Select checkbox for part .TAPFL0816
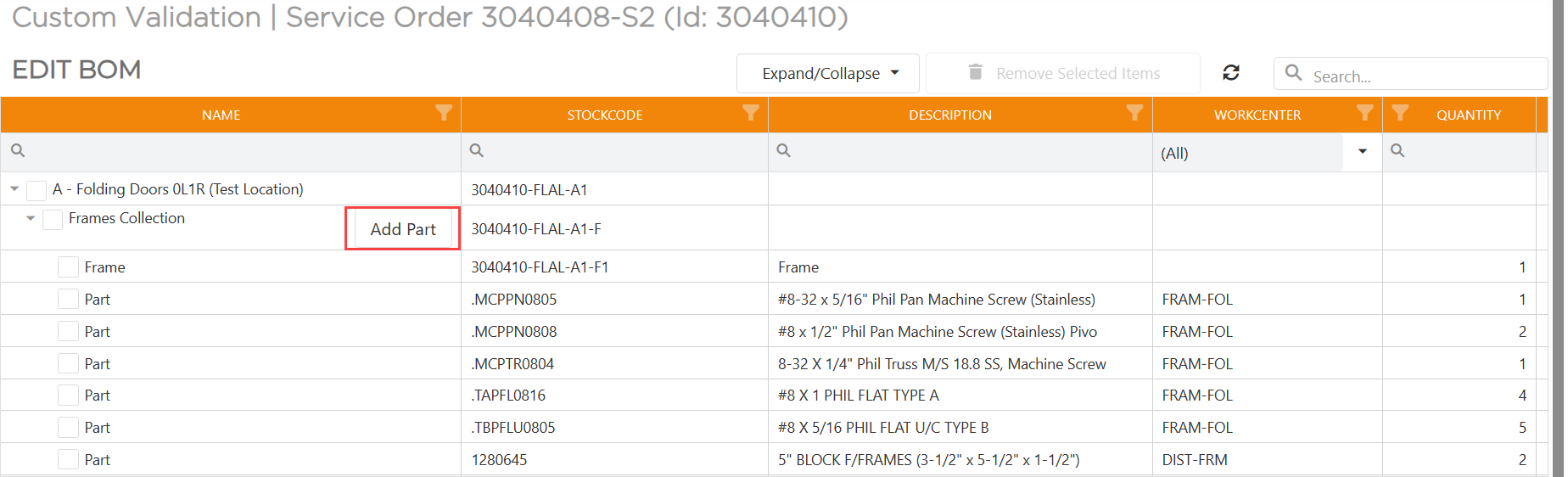The width and height of the screenshot is (1568, 477). click(69, 395)
